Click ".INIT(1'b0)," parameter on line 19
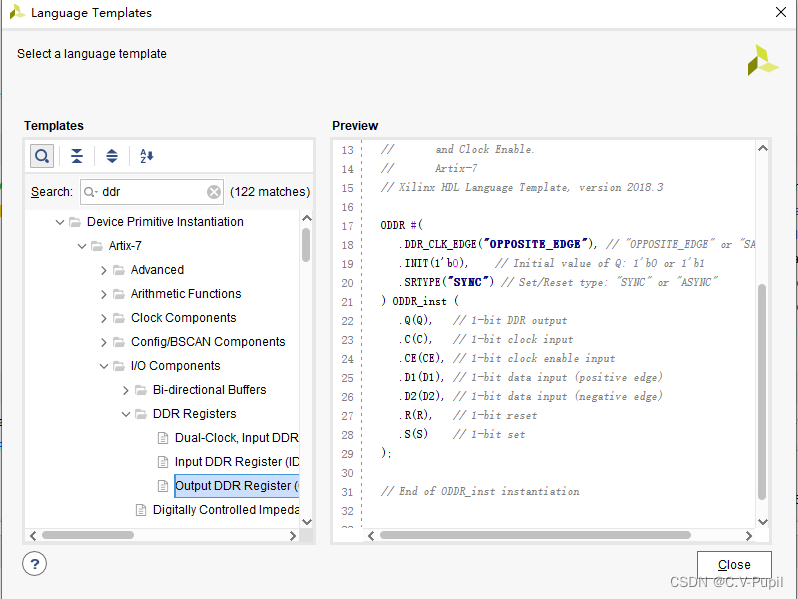Viewport: 798px width, 599px height. tap(433, 263)
